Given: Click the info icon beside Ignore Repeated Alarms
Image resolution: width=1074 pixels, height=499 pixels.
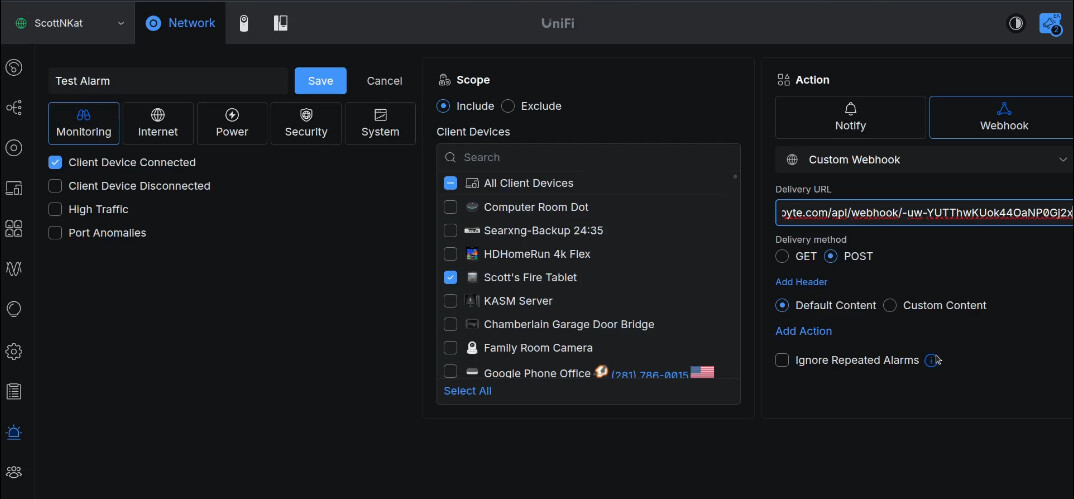Looking at the screenshot, I should click(931, 360).
